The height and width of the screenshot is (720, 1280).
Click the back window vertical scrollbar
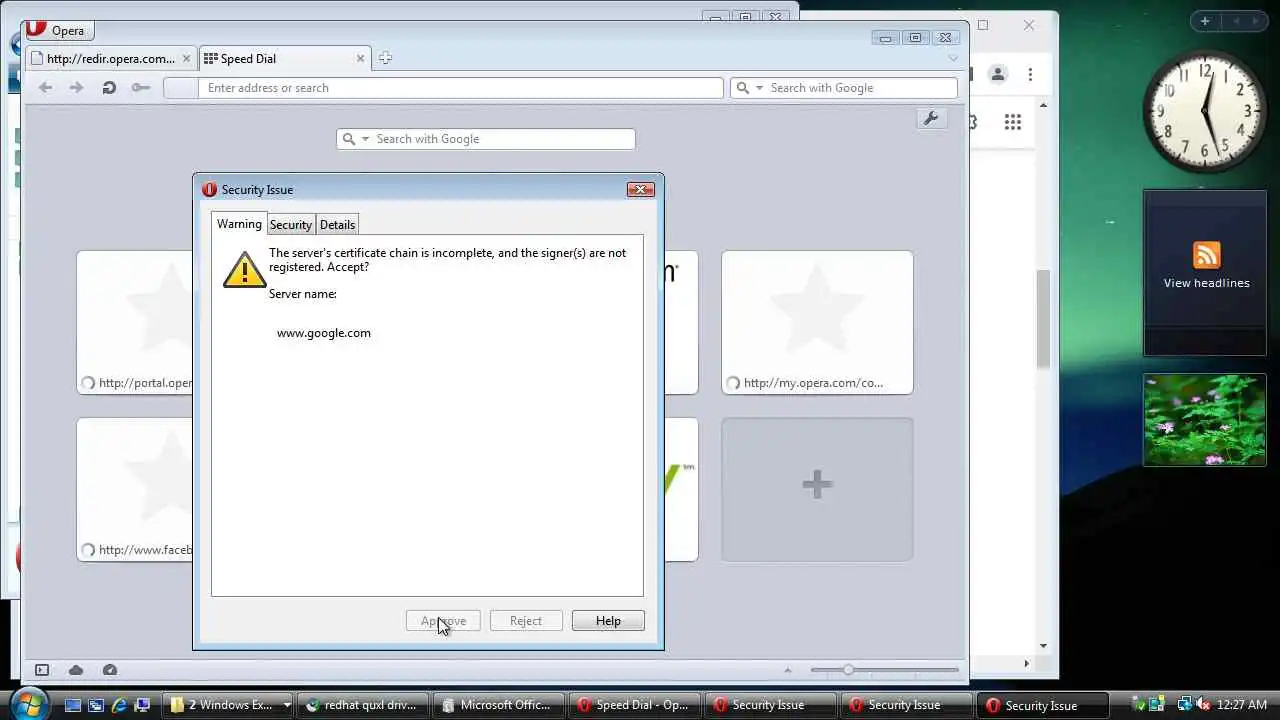(1043, 318)
